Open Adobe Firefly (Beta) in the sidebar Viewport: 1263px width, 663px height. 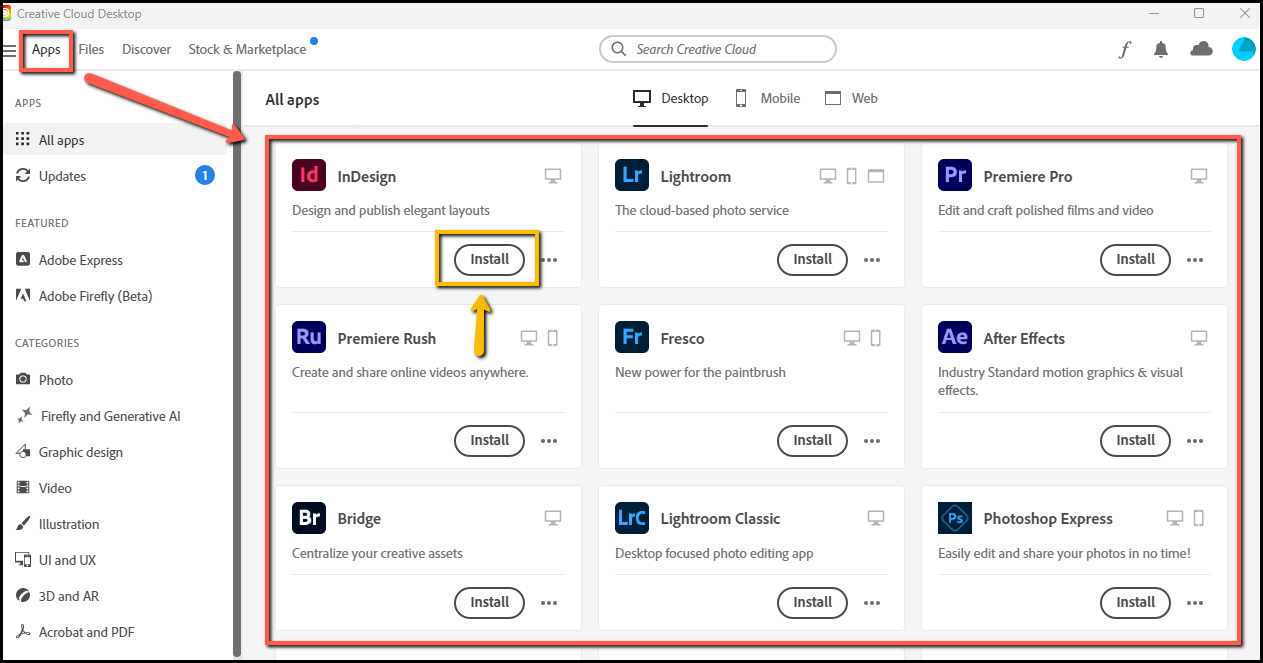pos(116,296)
